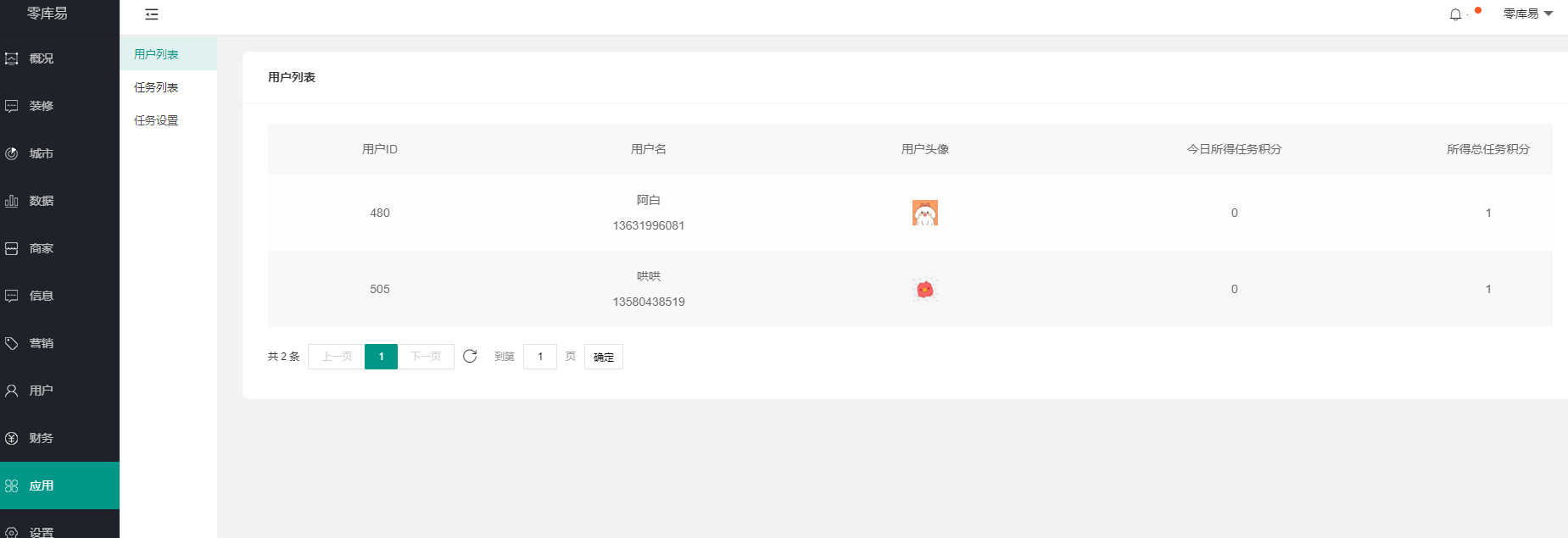
Task: Click the 确定 confirm button
Action: click(604, 357)
